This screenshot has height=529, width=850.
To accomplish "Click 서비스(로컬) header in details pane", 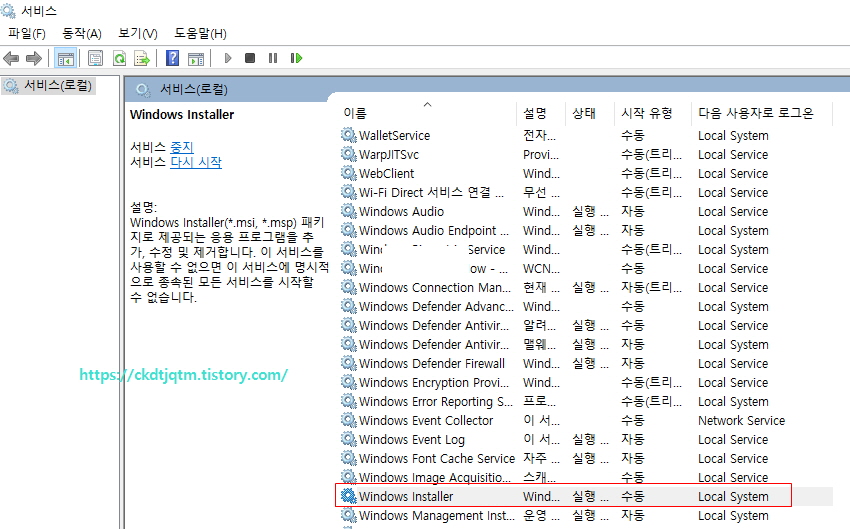I will click(194, 89).
